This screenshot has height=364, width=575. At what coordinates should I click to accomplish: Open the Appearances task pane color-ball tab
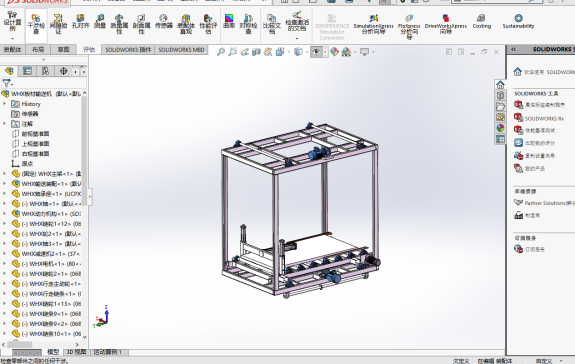coord(500,128)
